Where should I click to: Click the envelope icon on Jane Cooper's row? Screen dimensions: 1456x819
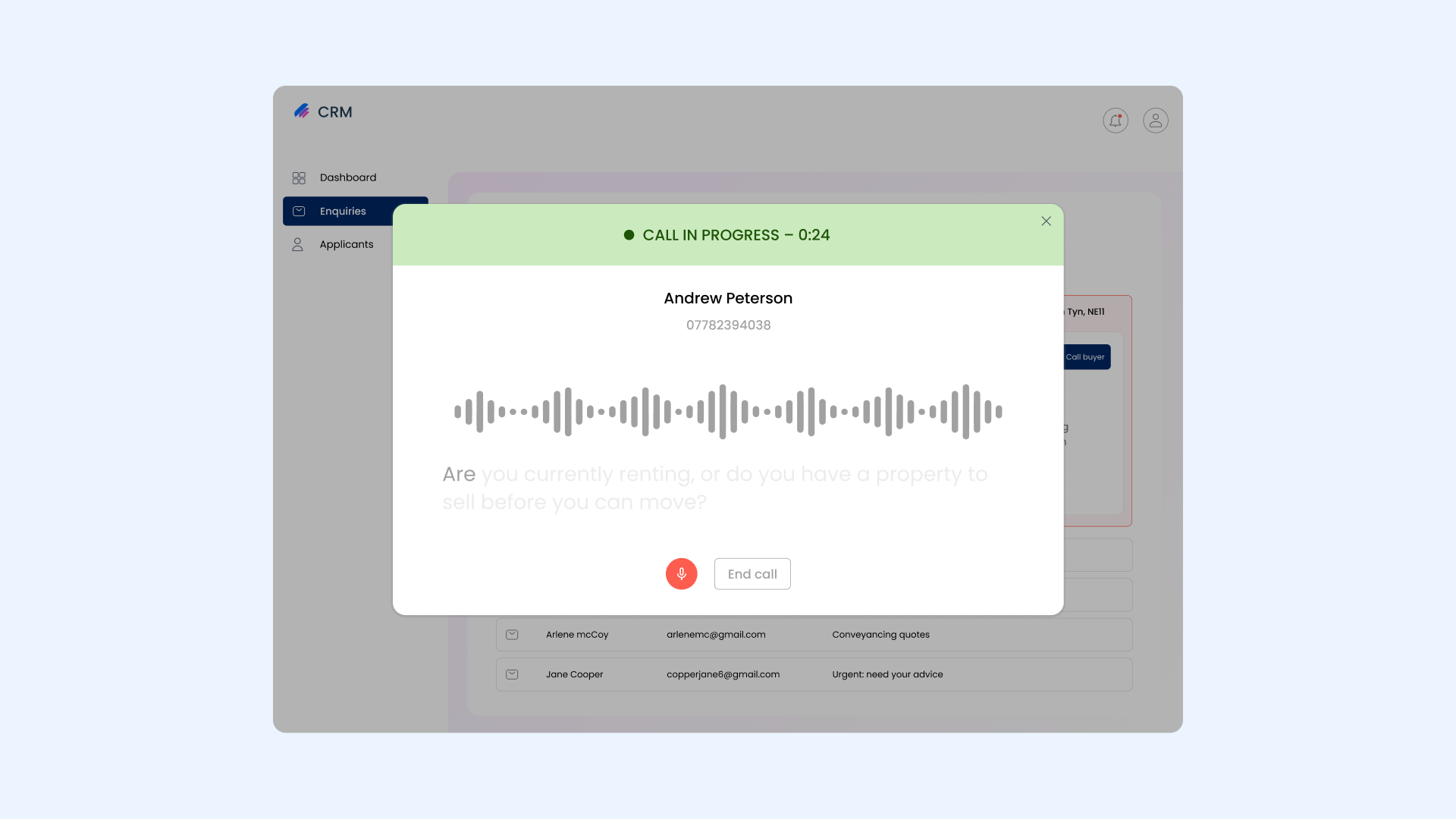point(512,674)
